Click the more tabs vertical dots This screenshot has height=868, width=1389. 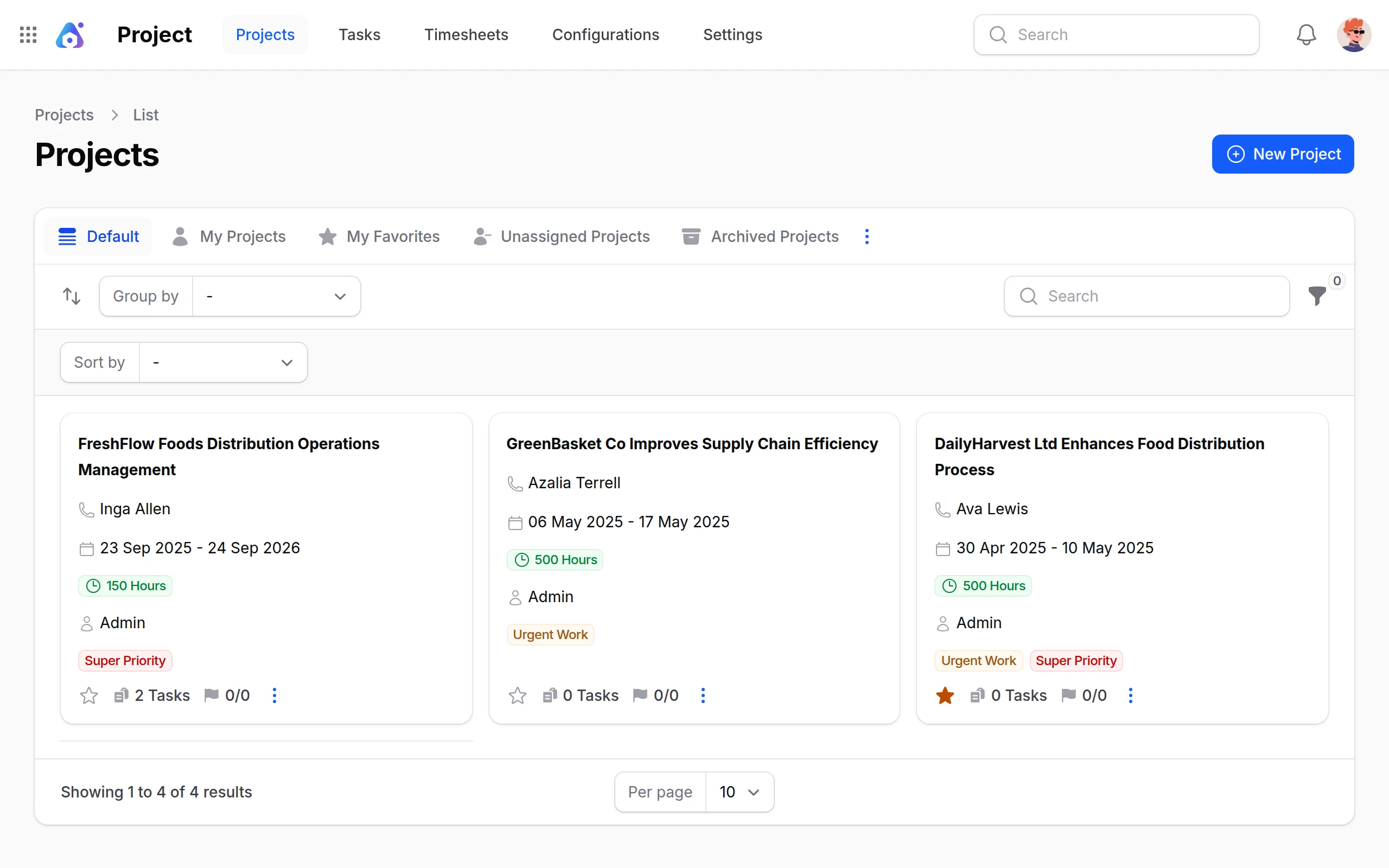click(x=866, y=237)
